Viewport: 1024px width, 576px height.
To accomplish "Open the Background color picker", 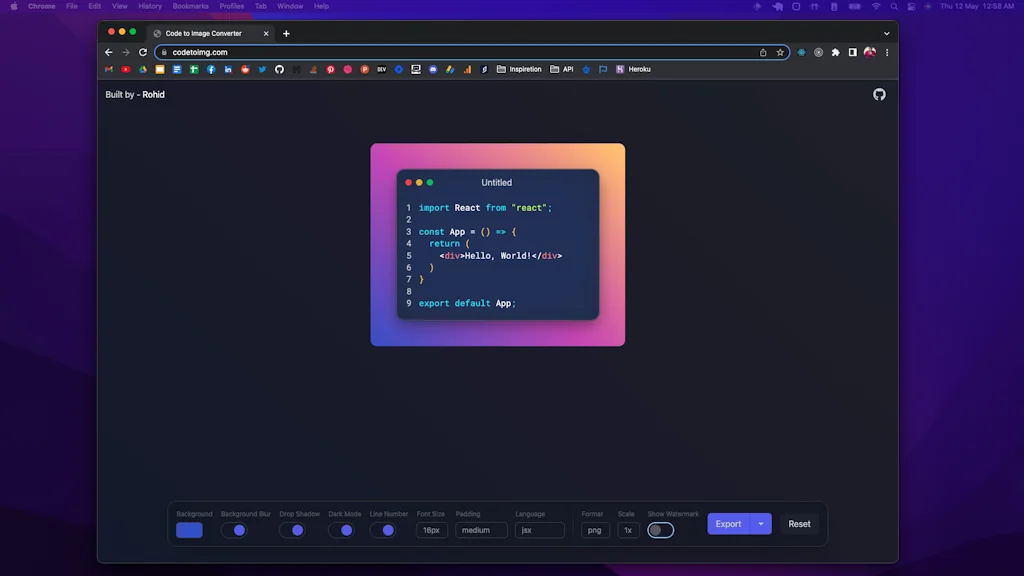I will pos(189,530).
